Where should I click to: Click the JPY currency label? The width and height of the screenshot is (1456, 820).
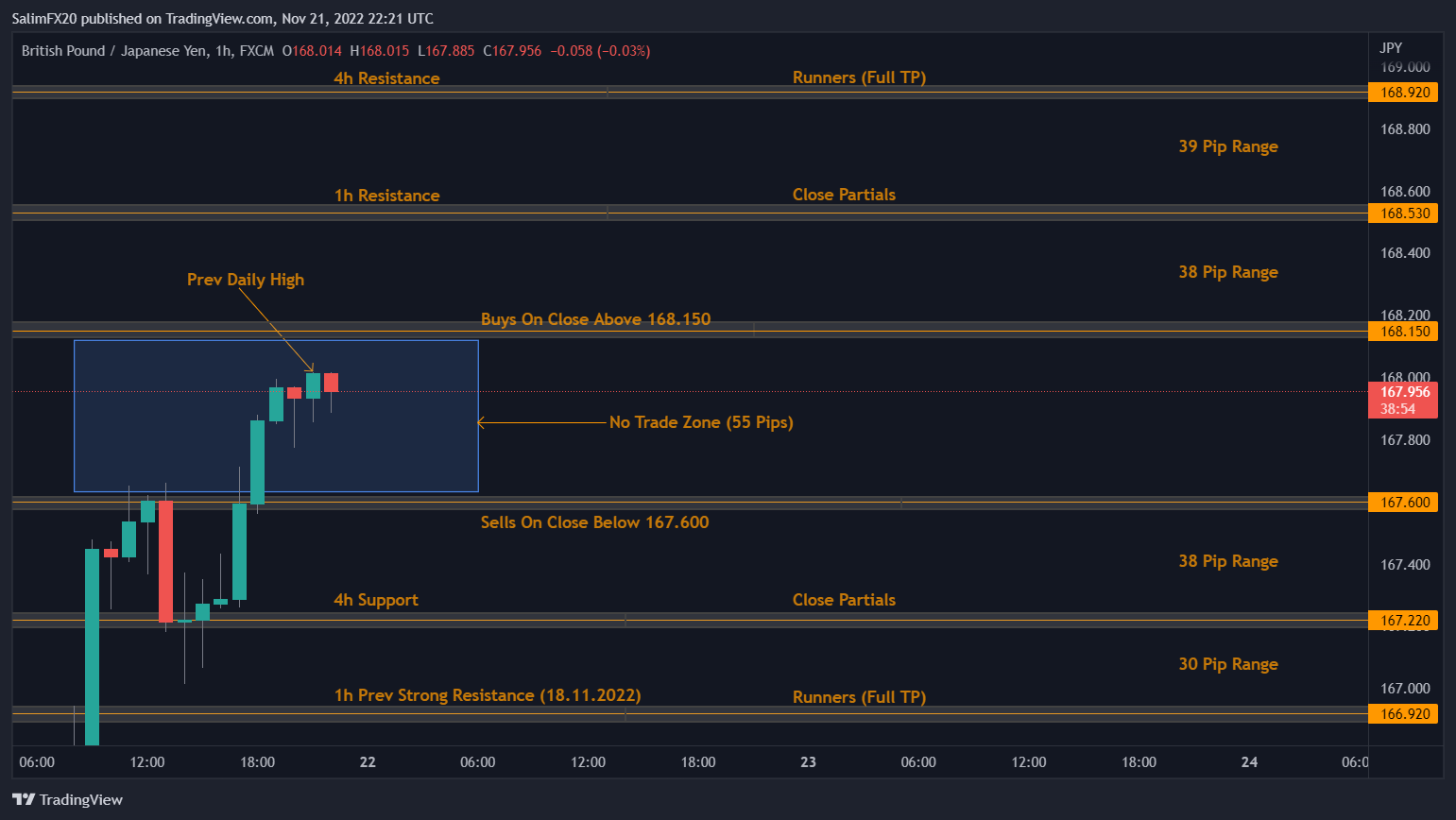click(1391, 48)
